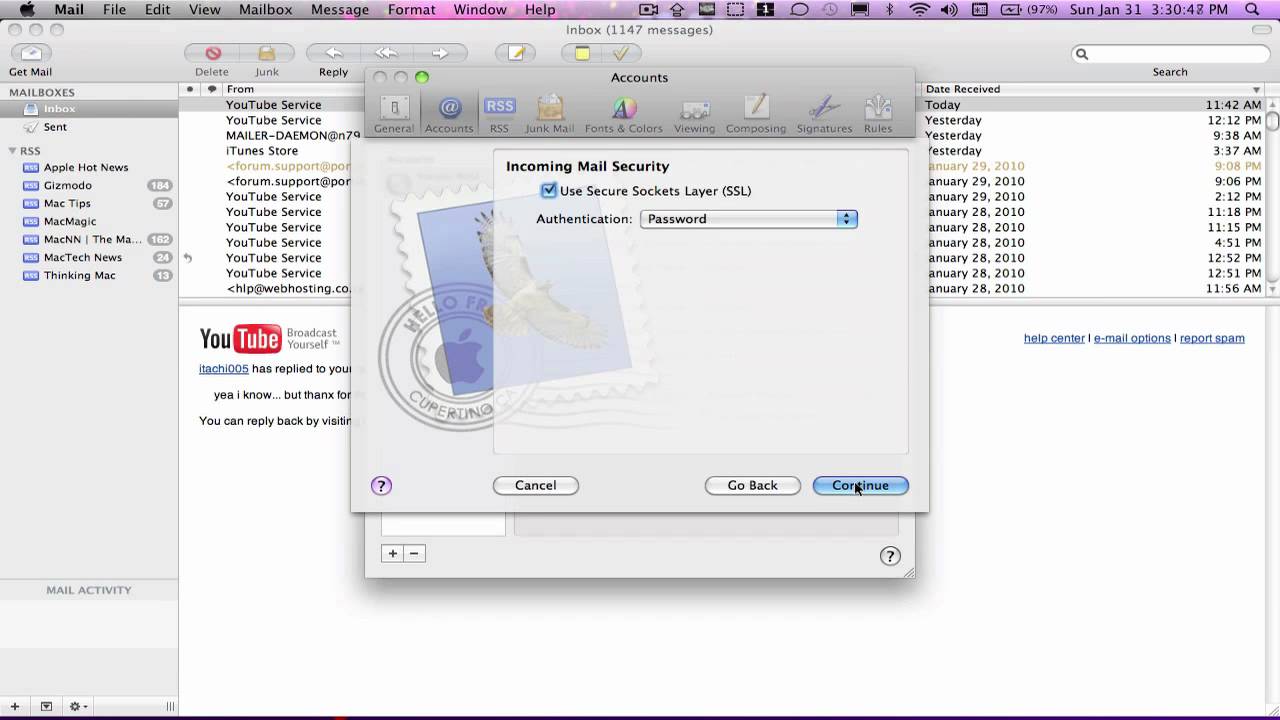Click the Reply All double-arrow button

point(386,54)
